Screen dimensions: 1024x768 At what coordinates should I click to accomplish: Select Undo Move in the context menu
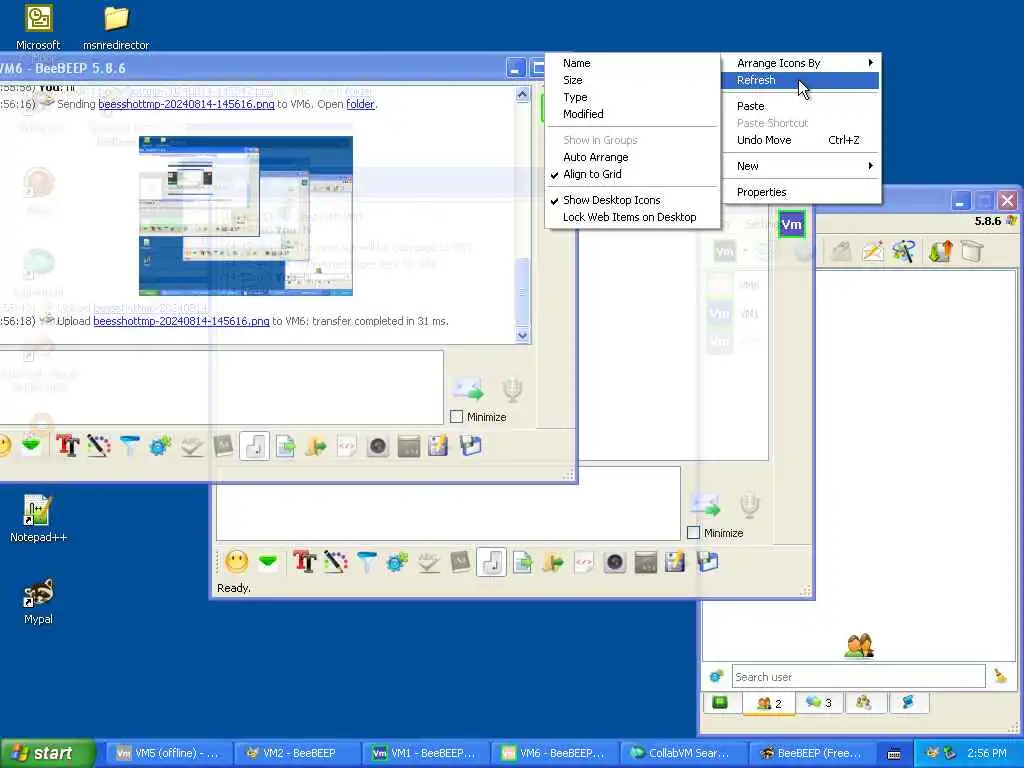(802, 140)
